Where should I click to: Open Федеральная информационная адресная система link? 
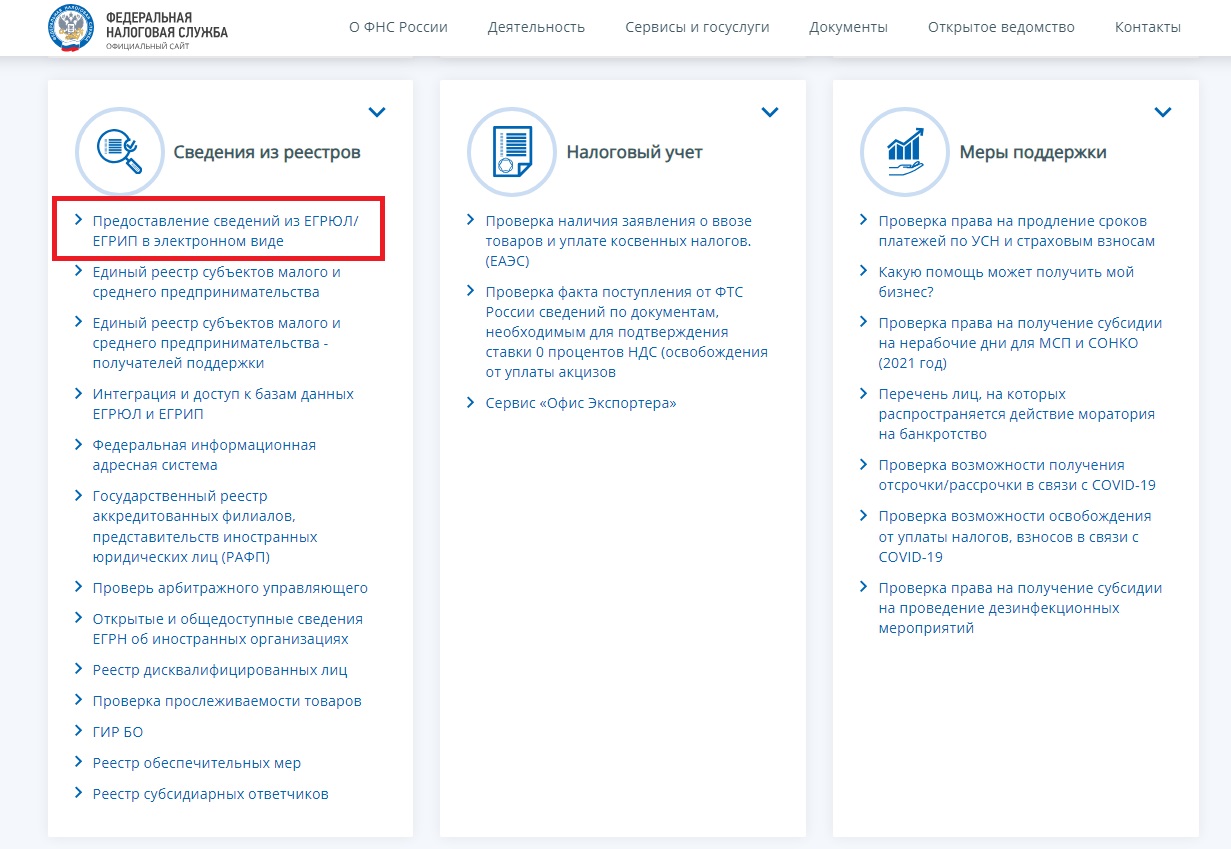[203, 455]
